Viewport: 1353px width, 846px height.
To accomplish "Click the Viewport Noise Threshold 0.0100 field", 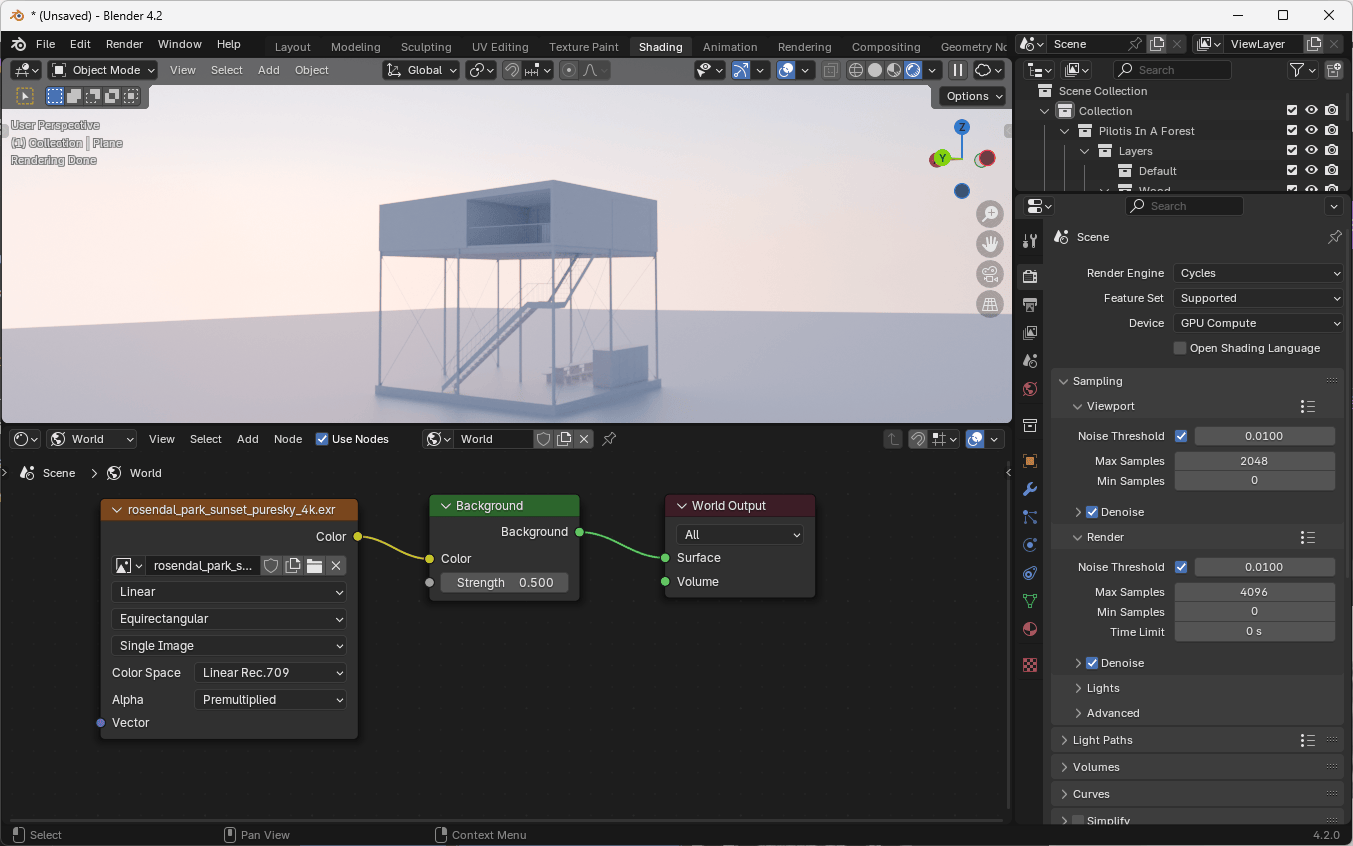I will pyautogui.click(x=1264, y=436).
